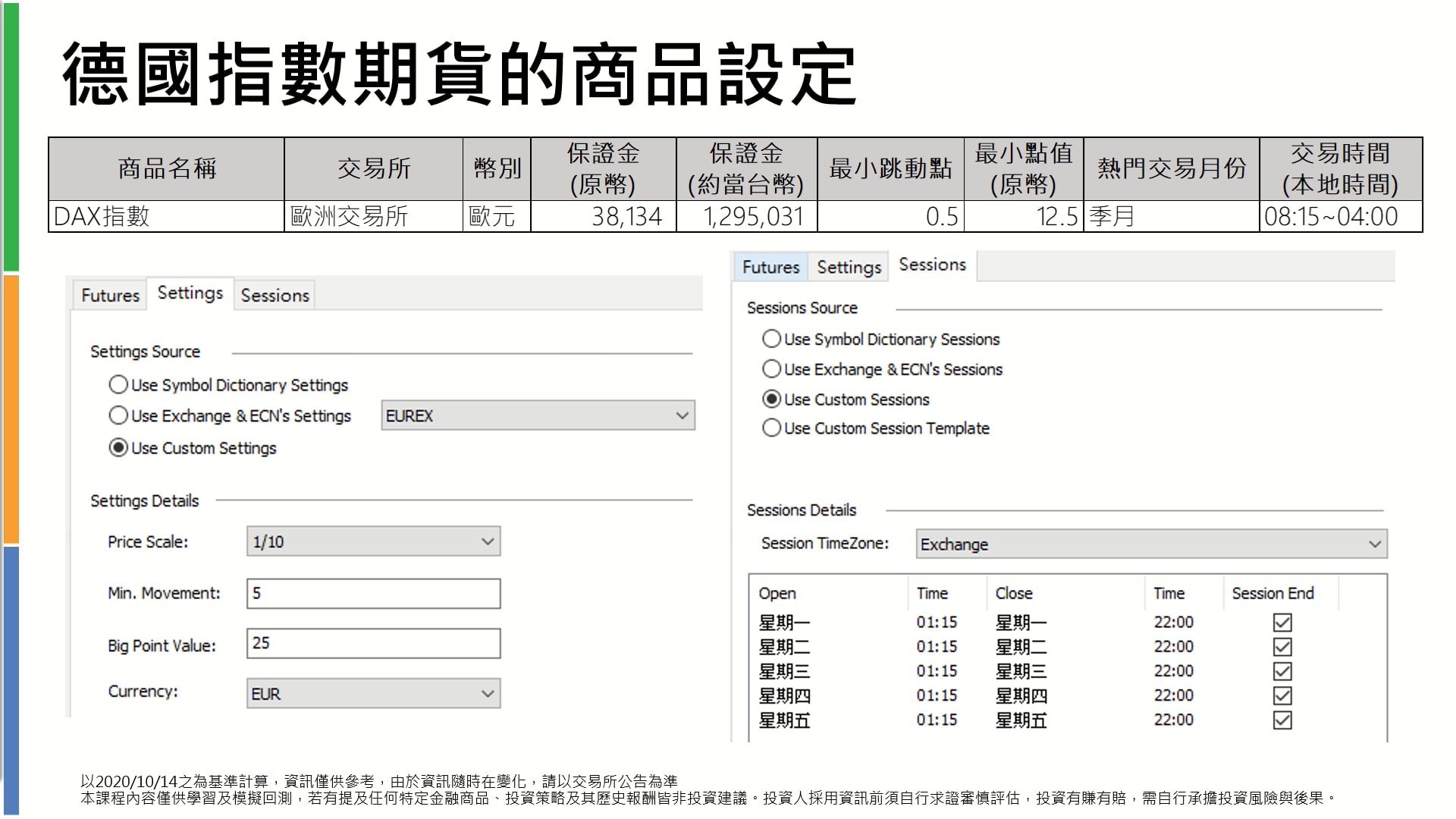The height and width of the screenshot is (819, 1456).
Task: Toggle Session End checkbox for 星期五
Action: point(1282,720)
